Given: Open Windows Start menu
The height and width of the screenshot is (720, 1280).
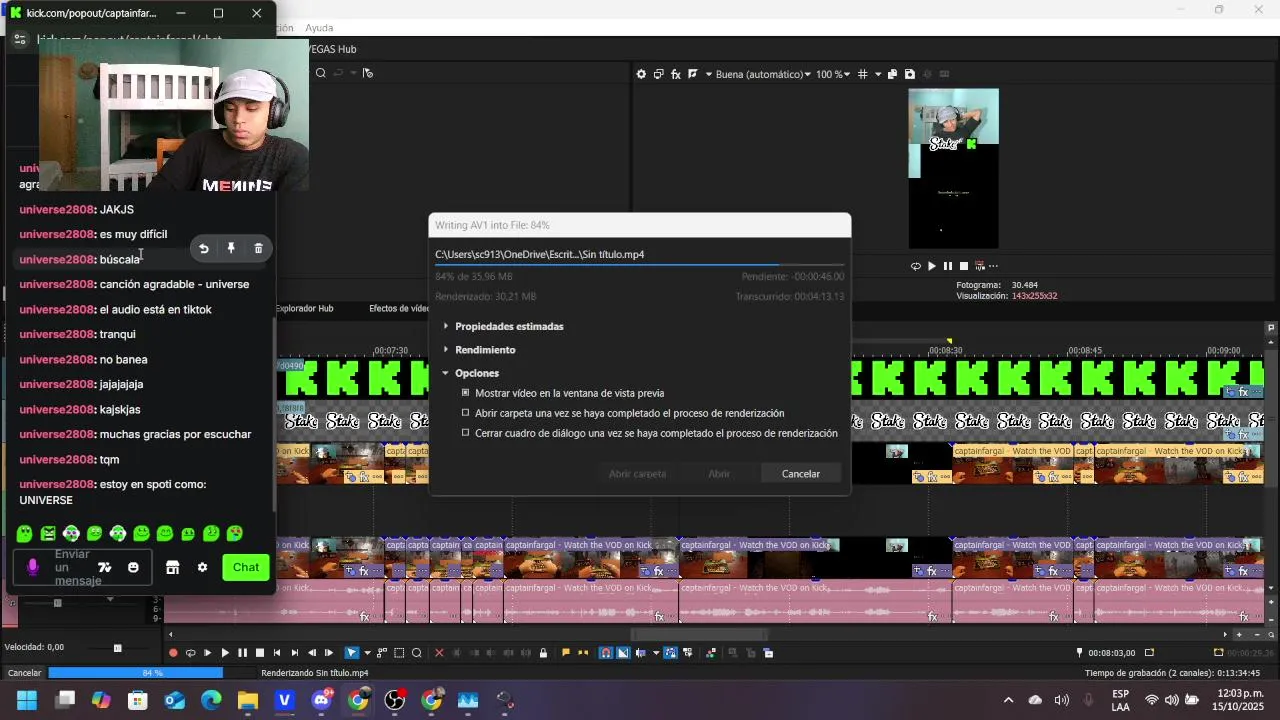Looking at the screenshot, I should [27, 700].
